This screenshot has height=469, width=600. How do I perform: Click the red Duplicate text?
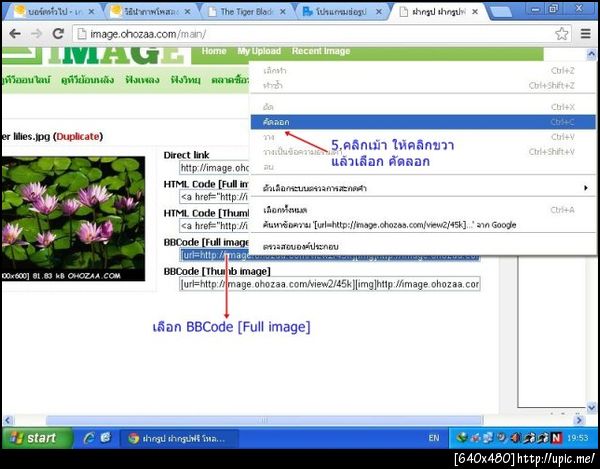(78, 137)
